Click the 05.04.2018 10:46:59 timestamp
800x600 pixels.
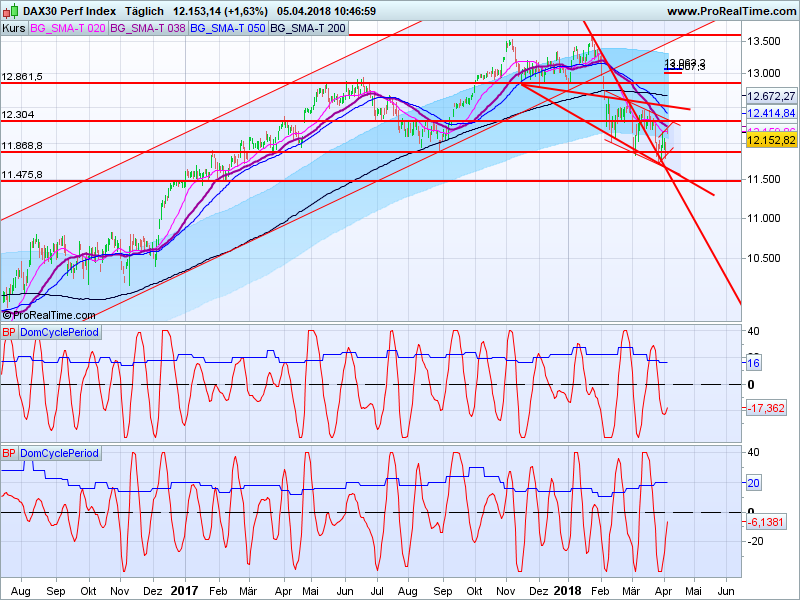(x=327, y=11)
